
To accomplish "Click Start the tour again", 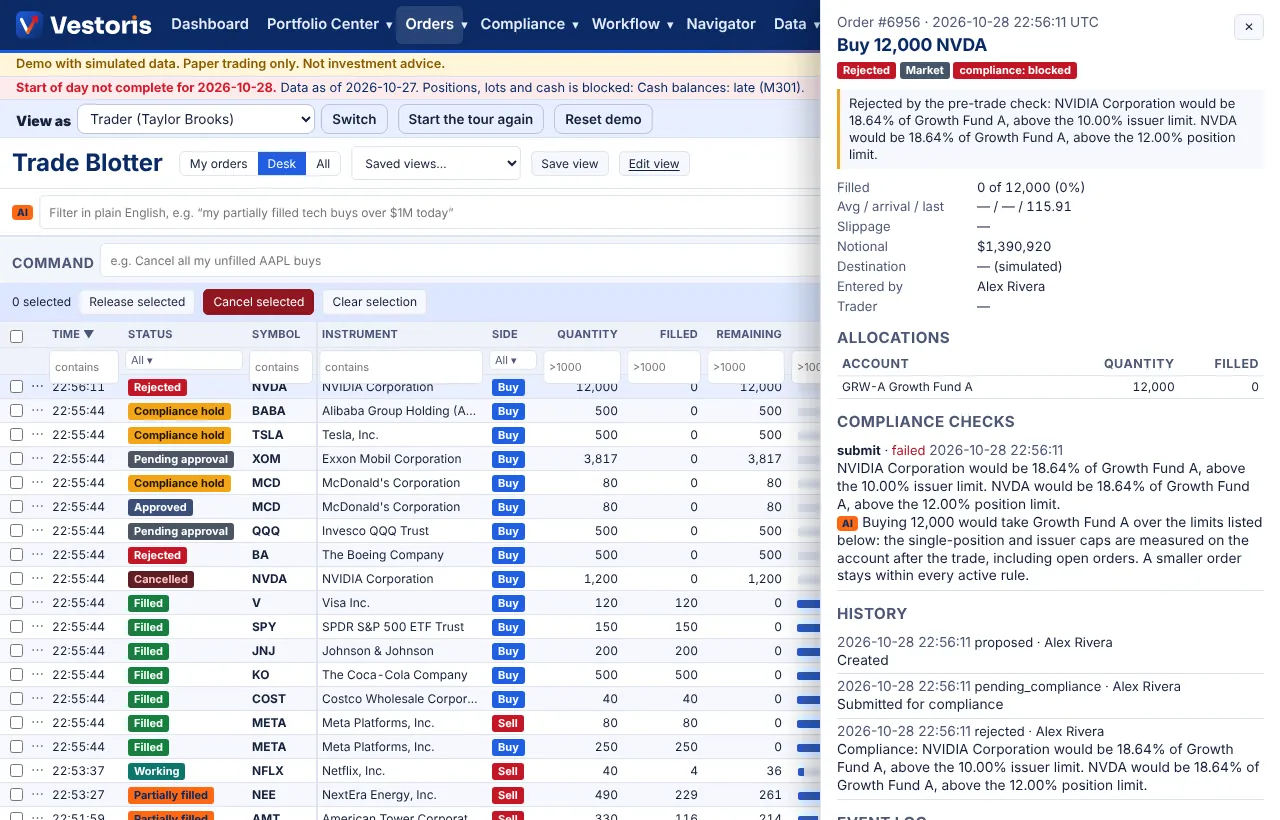I will 471,120.
